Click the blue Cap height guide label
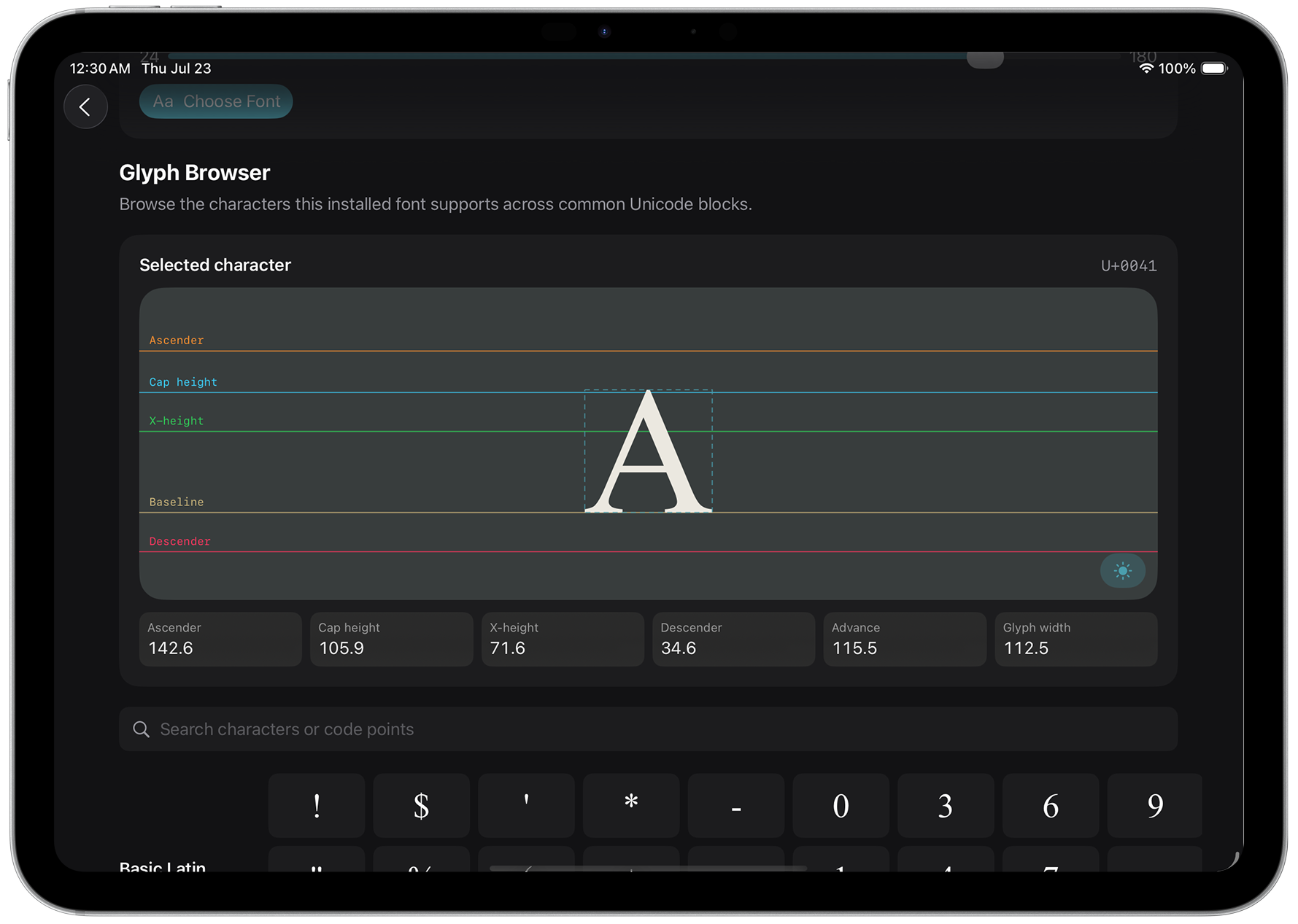The width and height of the screenshot is (1298, 924). (x=183, y=382)
